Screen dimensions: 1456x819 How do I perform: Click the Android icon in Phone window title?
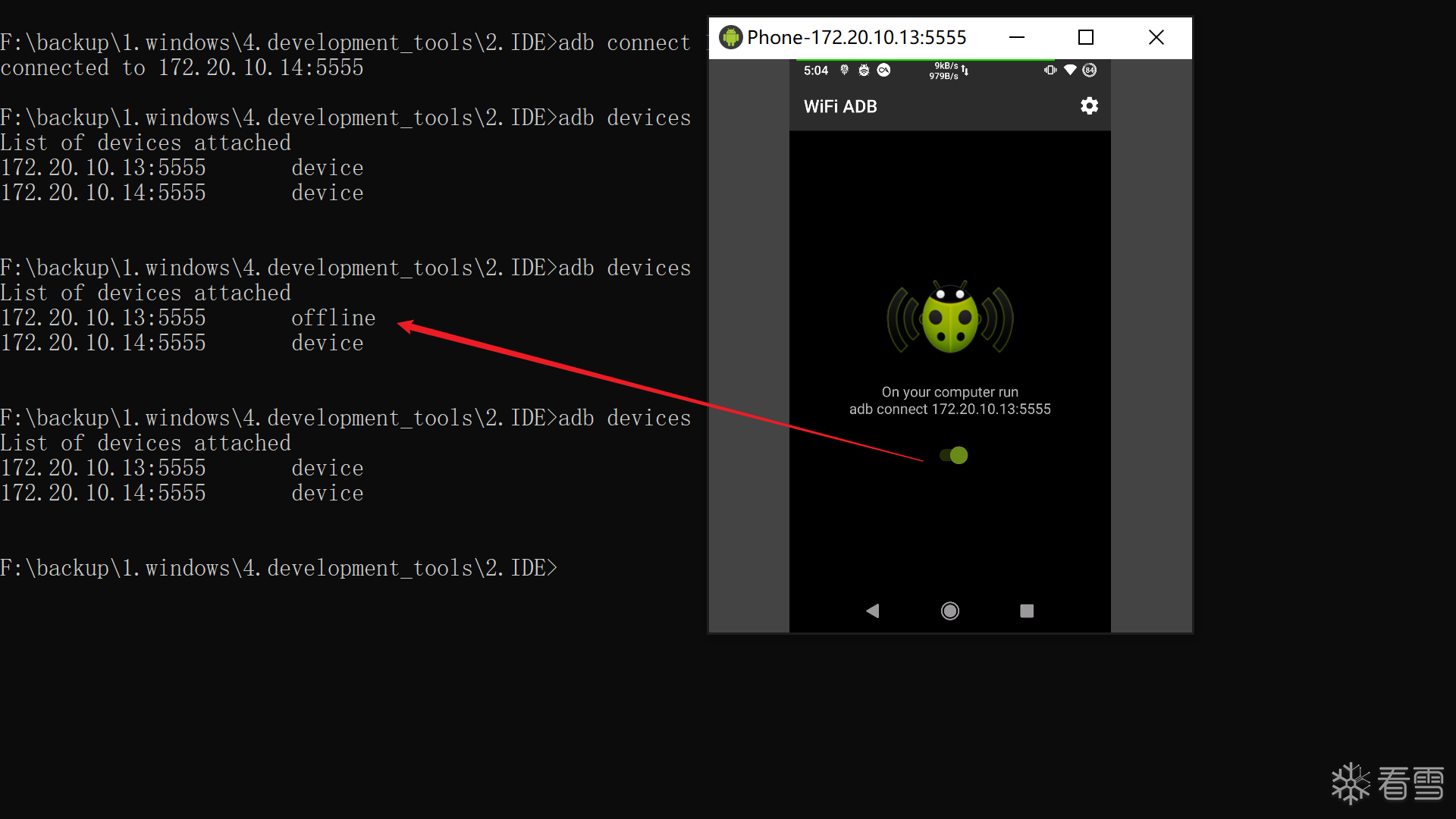(x=730, y=37)
